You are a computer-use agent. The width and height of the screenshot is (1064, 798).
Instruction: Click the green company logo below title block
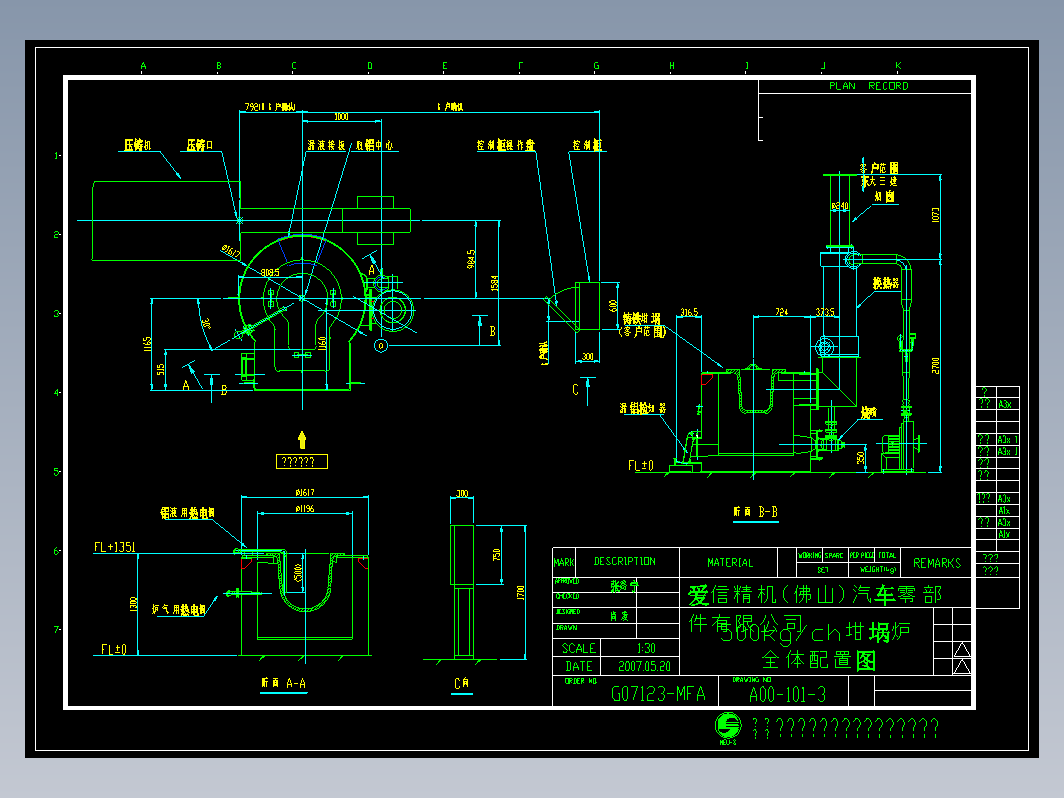point(729,725)
